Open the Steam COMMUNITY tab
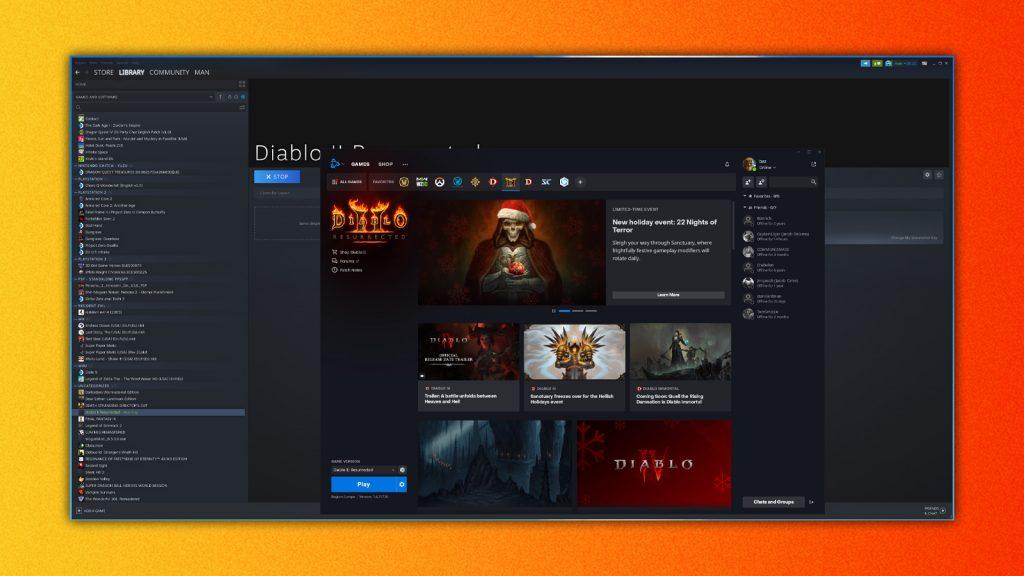The height and width of the screenshot is (576, 1024). click(x=169, y=72)
